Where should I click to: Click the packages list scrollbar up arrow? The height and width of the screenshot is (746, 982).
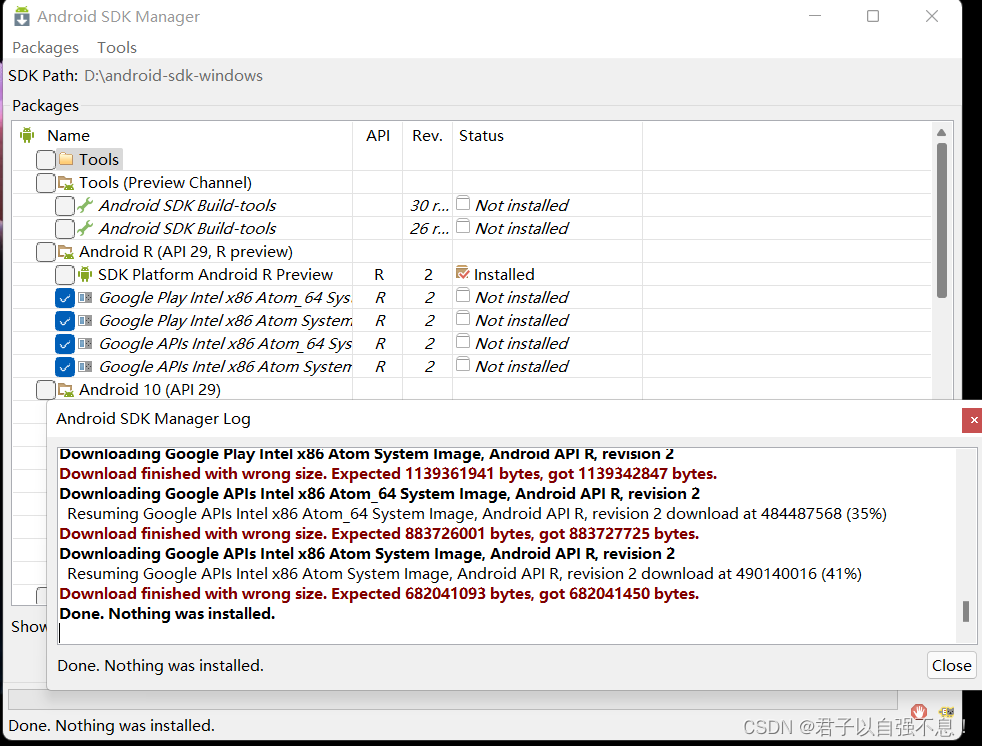(x=941, y=133)
